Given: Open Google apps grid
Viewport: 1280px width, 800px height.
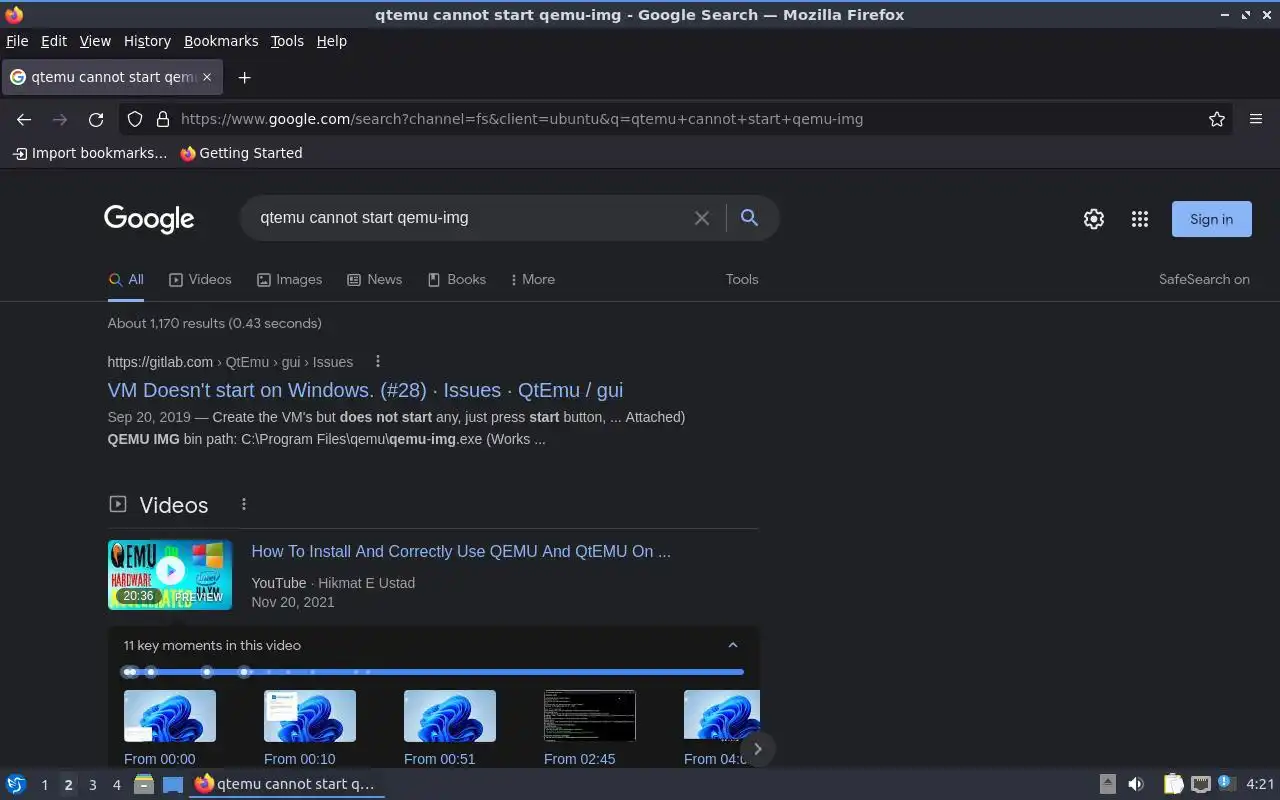Looking at the screenshot, I should coord(1140,219).
